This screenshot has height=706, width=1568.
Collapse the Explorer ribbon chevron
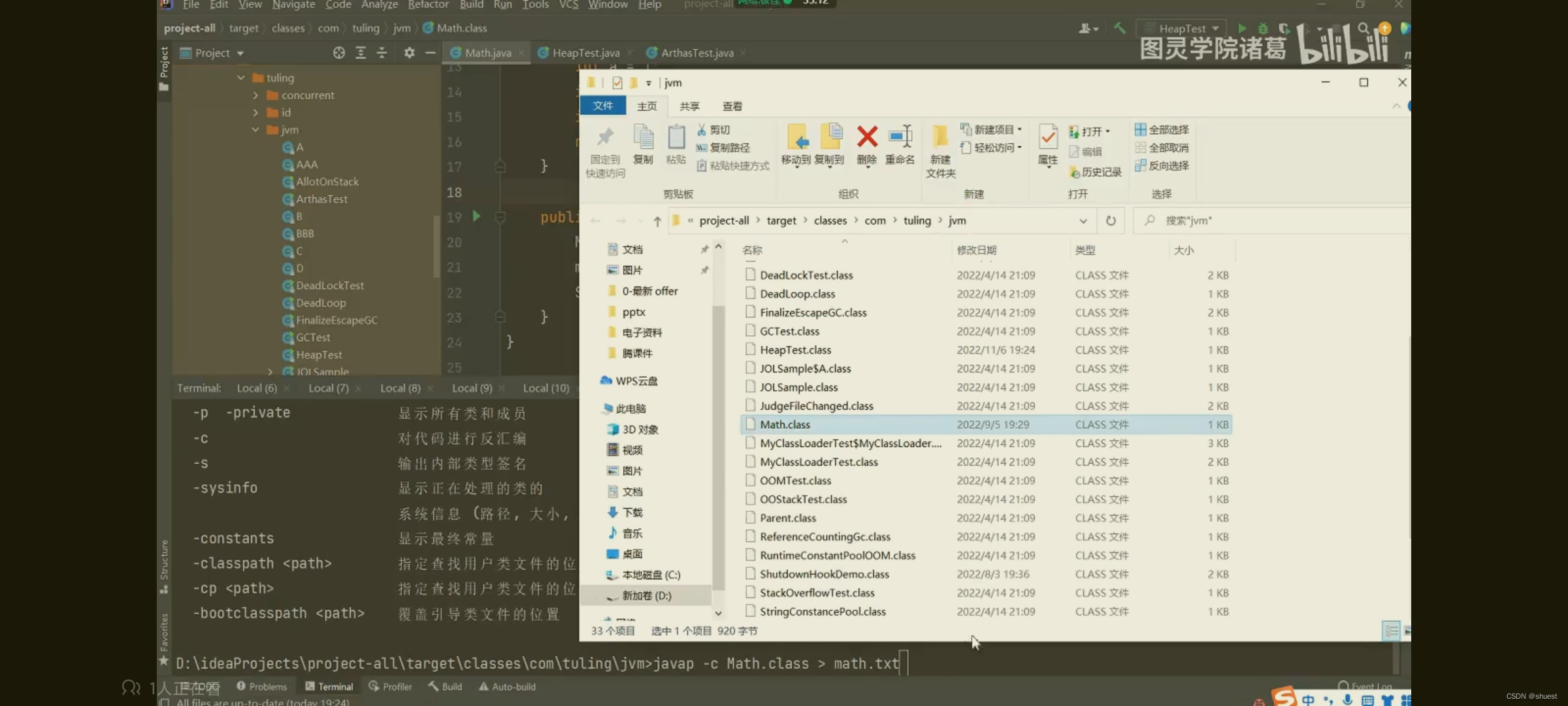(x=1396, y=106)
